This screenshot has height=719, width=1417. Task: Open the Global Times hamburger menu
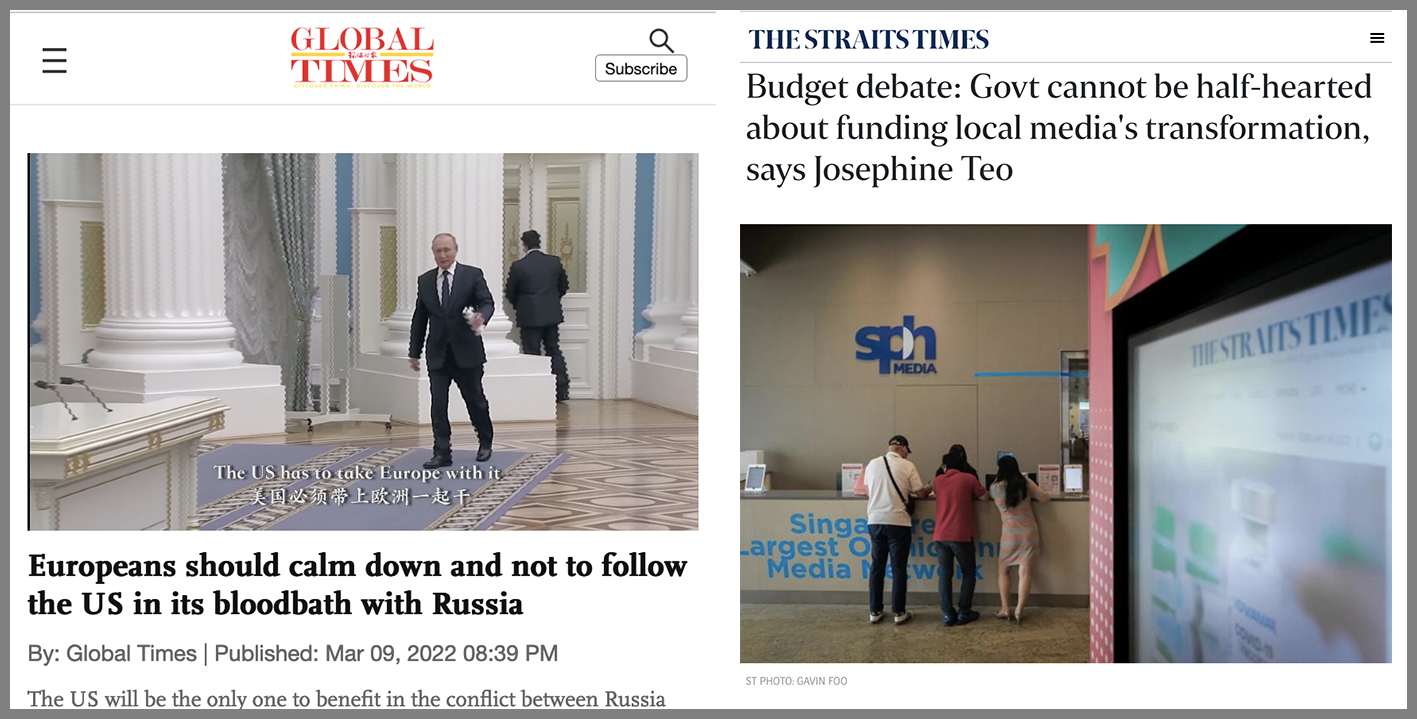click(54, 61)
